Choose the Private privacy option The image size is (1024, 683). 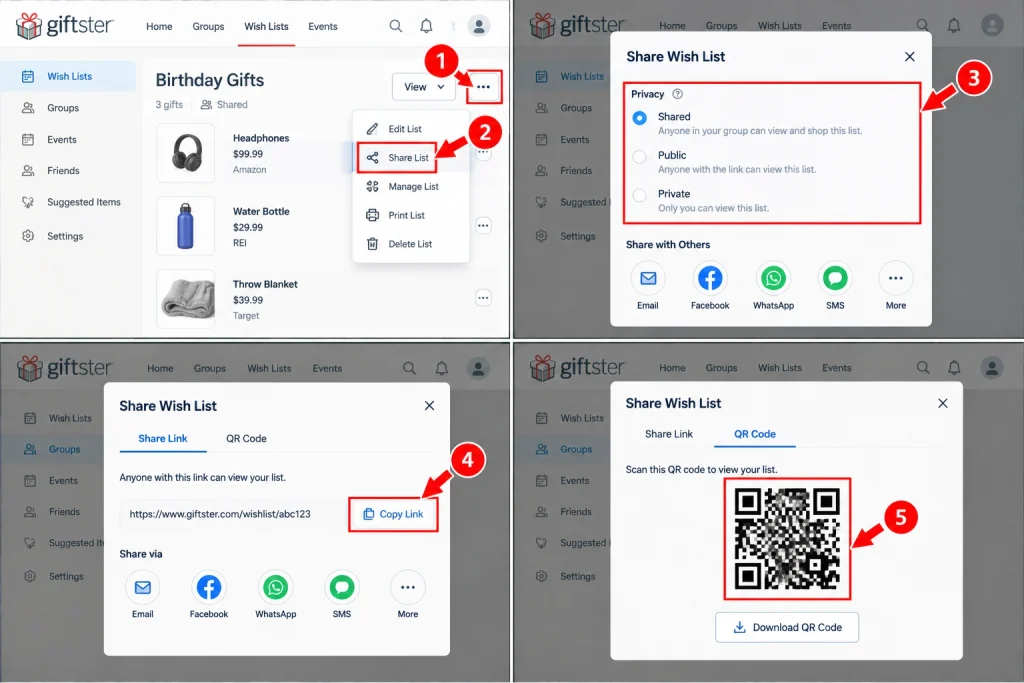(639, 195)
